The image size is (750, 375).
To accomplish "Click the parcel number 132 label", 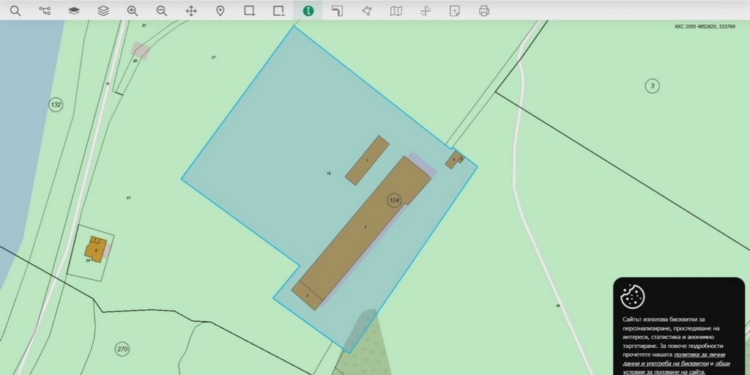I will pyautogui.click(x=56, y=104).
